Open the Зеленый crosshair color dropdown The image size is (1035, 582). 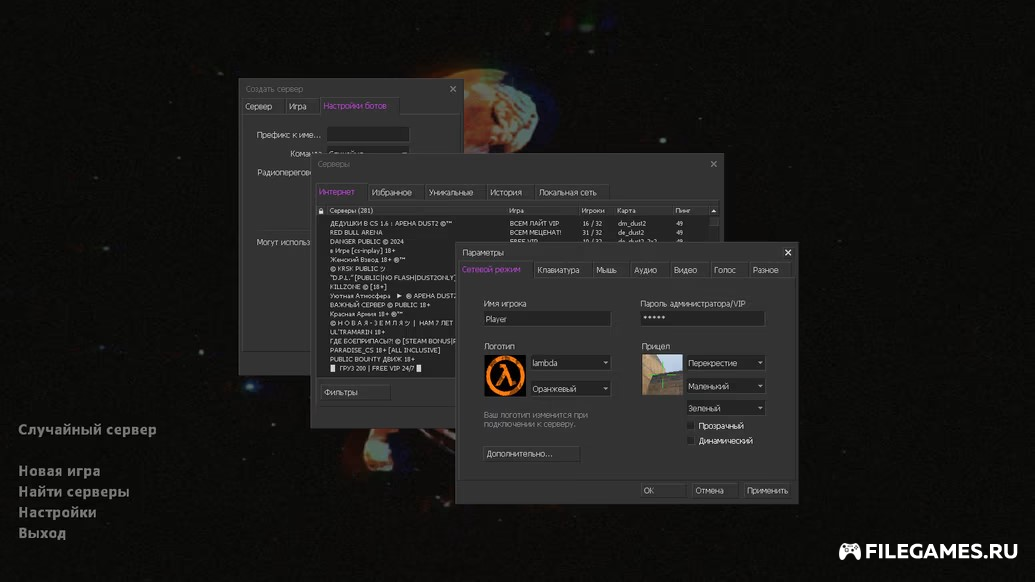(725, 408)
